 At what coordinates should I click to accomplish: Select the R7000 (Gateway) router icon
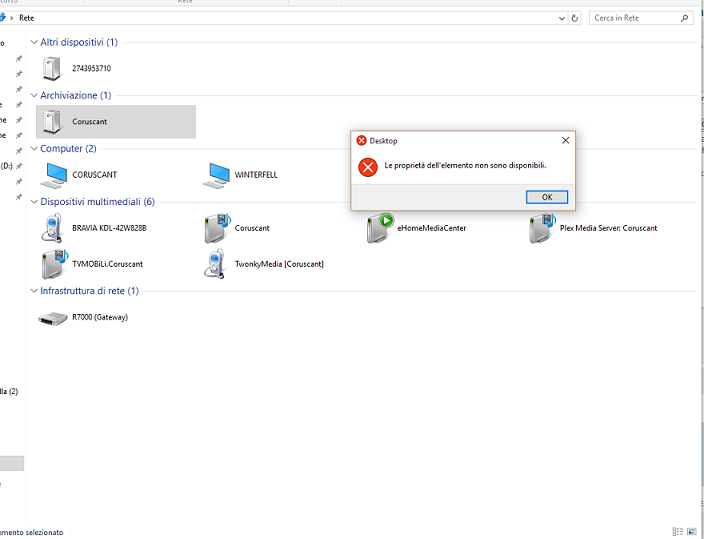click(x=52, y=317)
